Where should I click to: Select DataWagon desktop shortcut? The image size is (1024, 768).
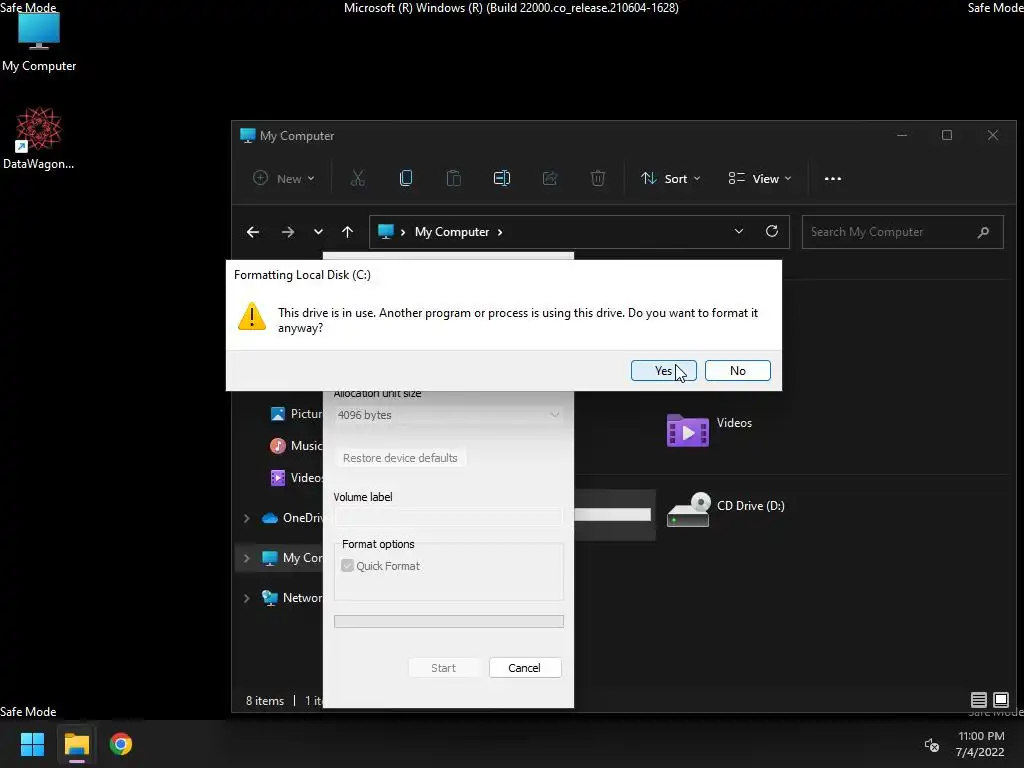point(39,138)
